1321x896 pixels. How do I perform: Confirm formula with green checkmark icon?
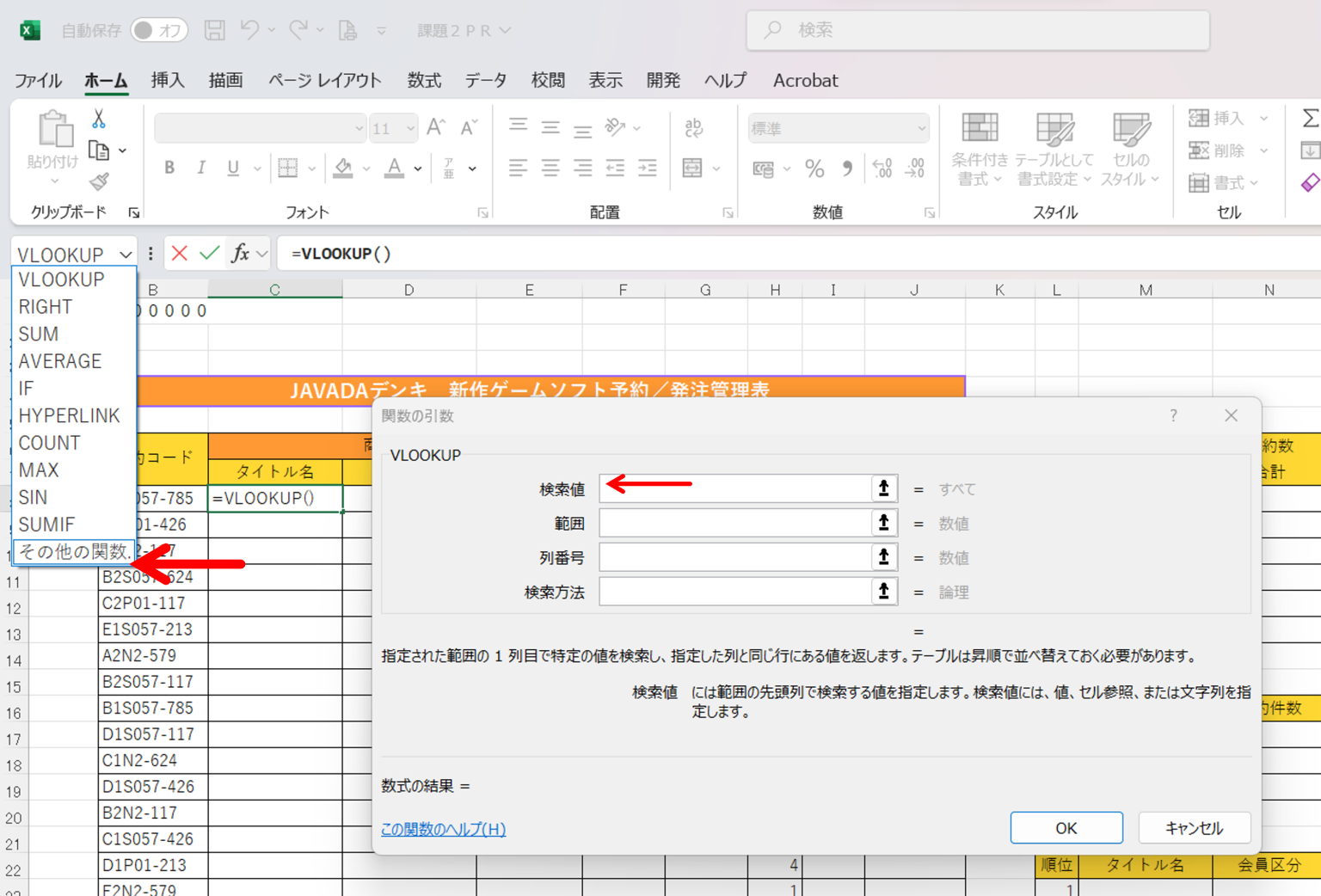click(209, 253)
